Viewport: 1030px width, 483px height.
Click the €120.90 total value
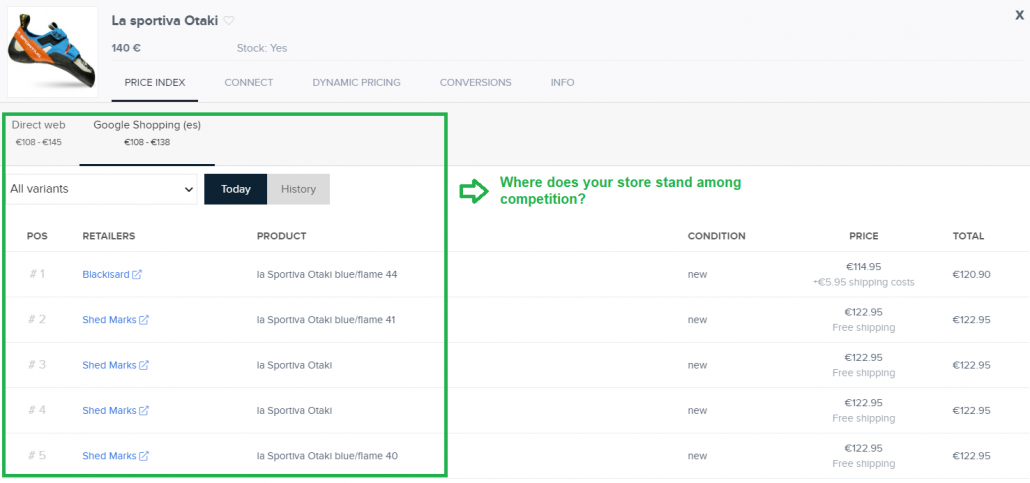coord(972,275)
